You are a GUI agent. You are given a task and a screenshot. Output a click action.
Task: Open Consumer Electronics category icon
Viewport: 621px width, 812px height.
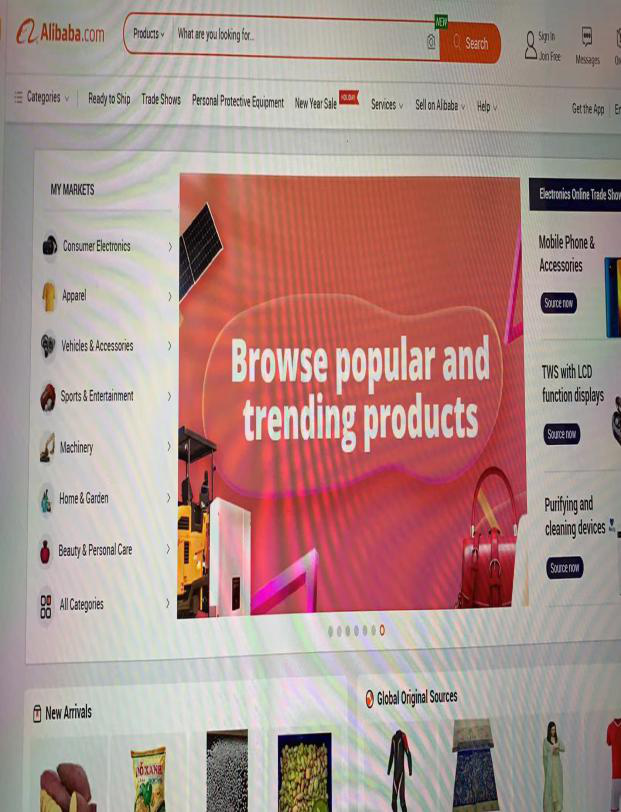click(50, 245)
